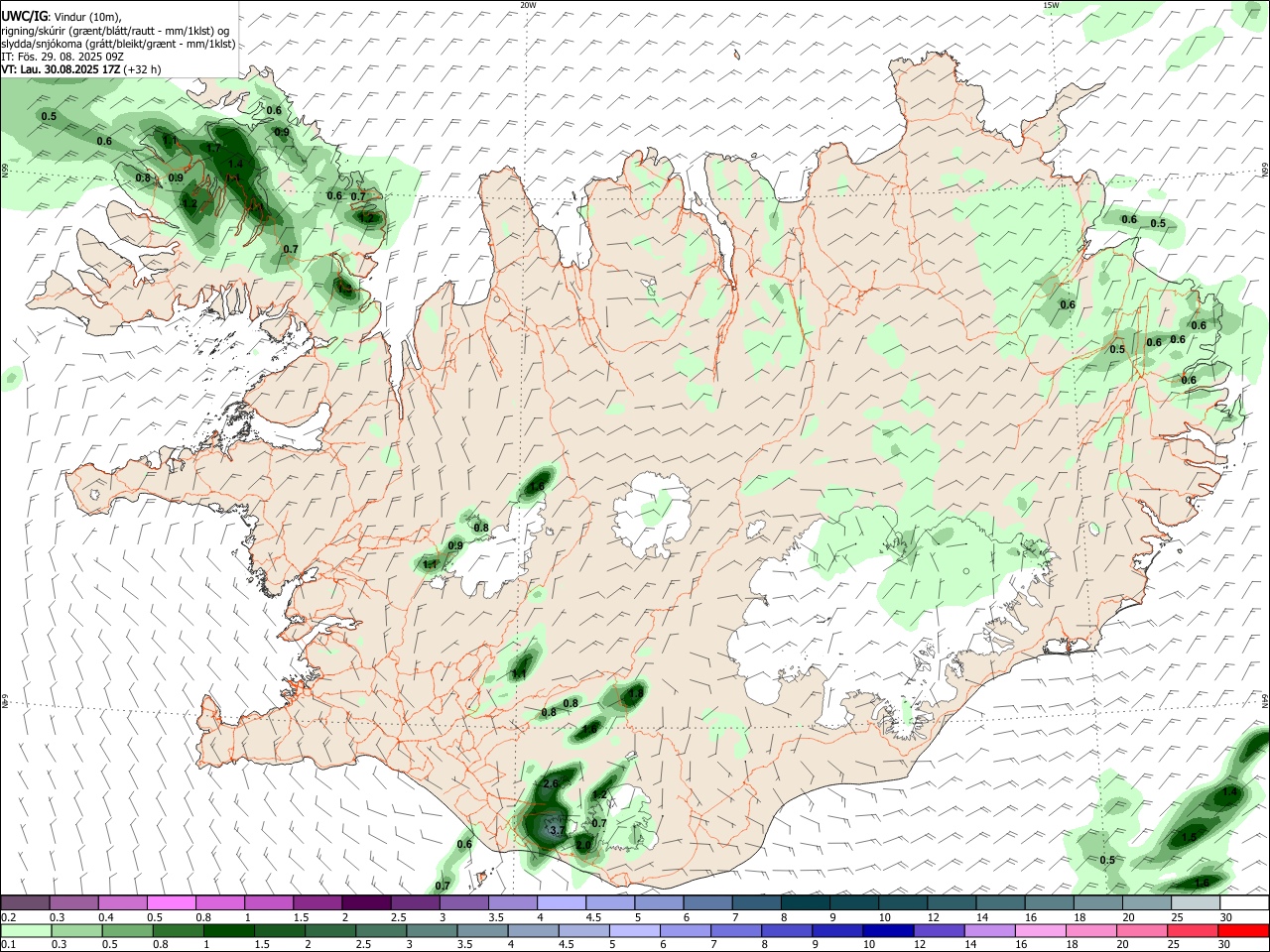This screenshot has height=952, width=1270.
Task: Pick the pale green lower swatch between 0.1 and 0.3
Action: [x=25, y=930]
